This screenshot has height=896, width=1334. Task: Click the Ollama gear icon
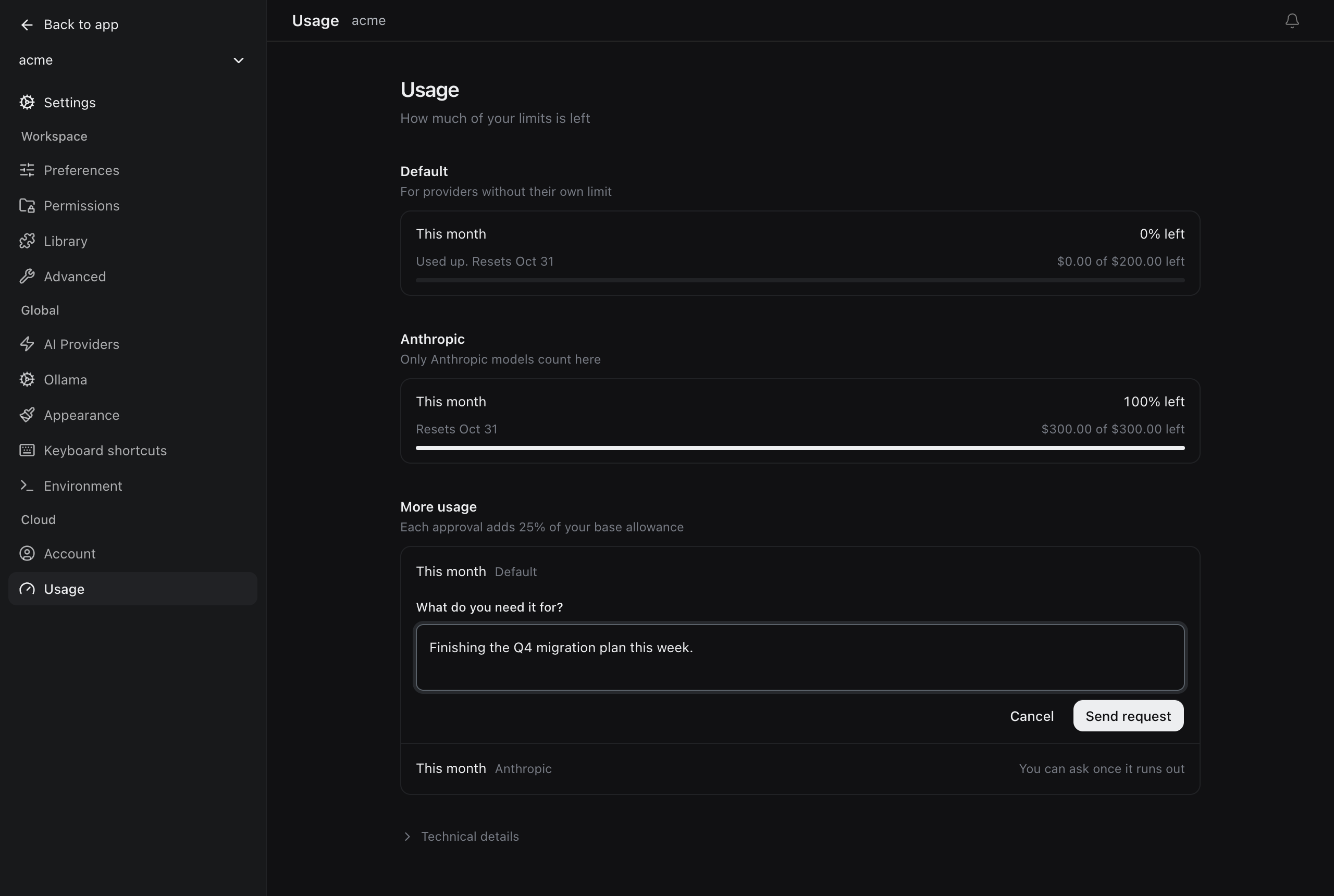[27, 379]
